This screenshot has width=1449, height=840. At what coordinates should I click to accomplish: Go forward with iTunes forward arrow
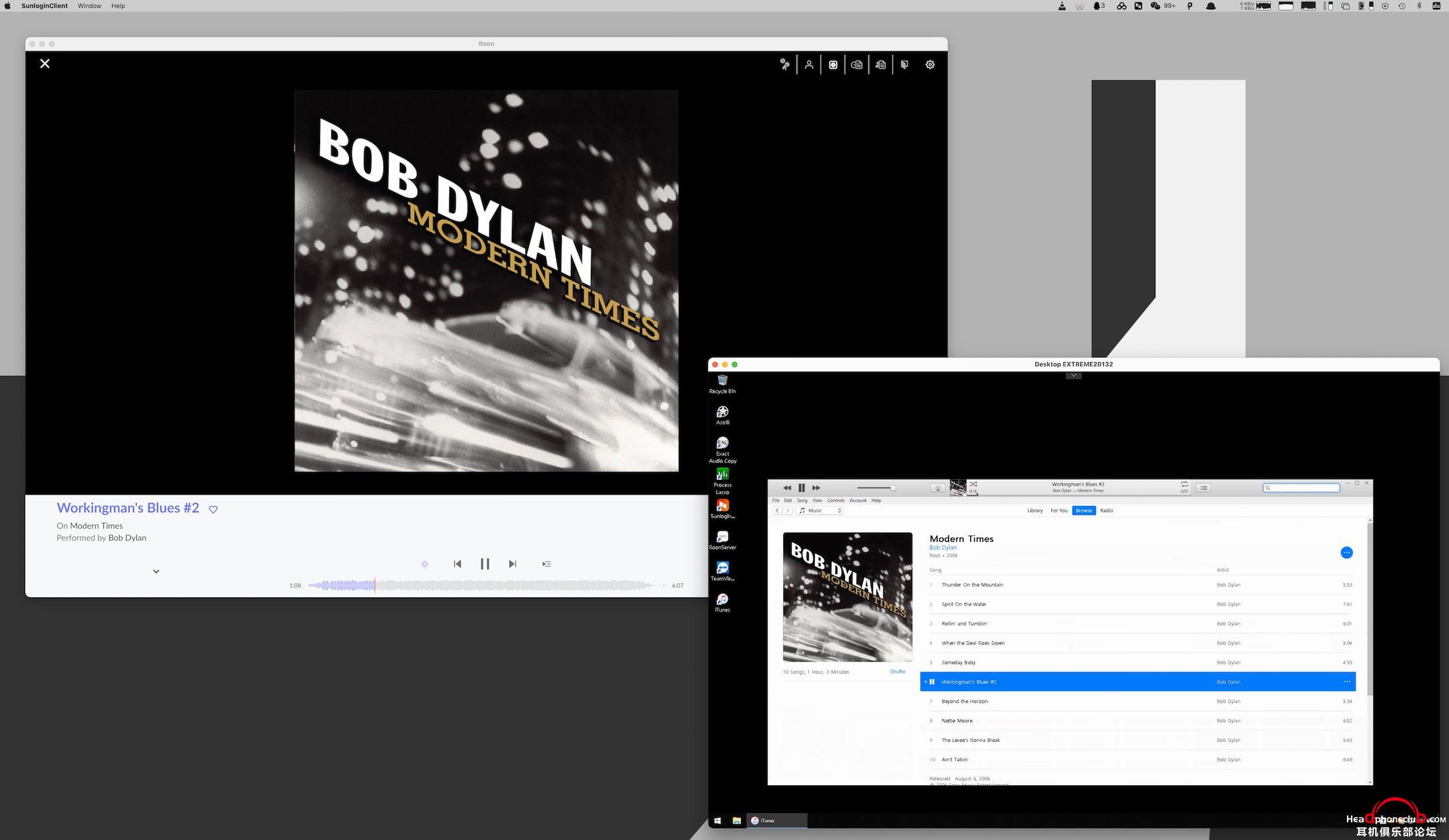coord(787,511)
